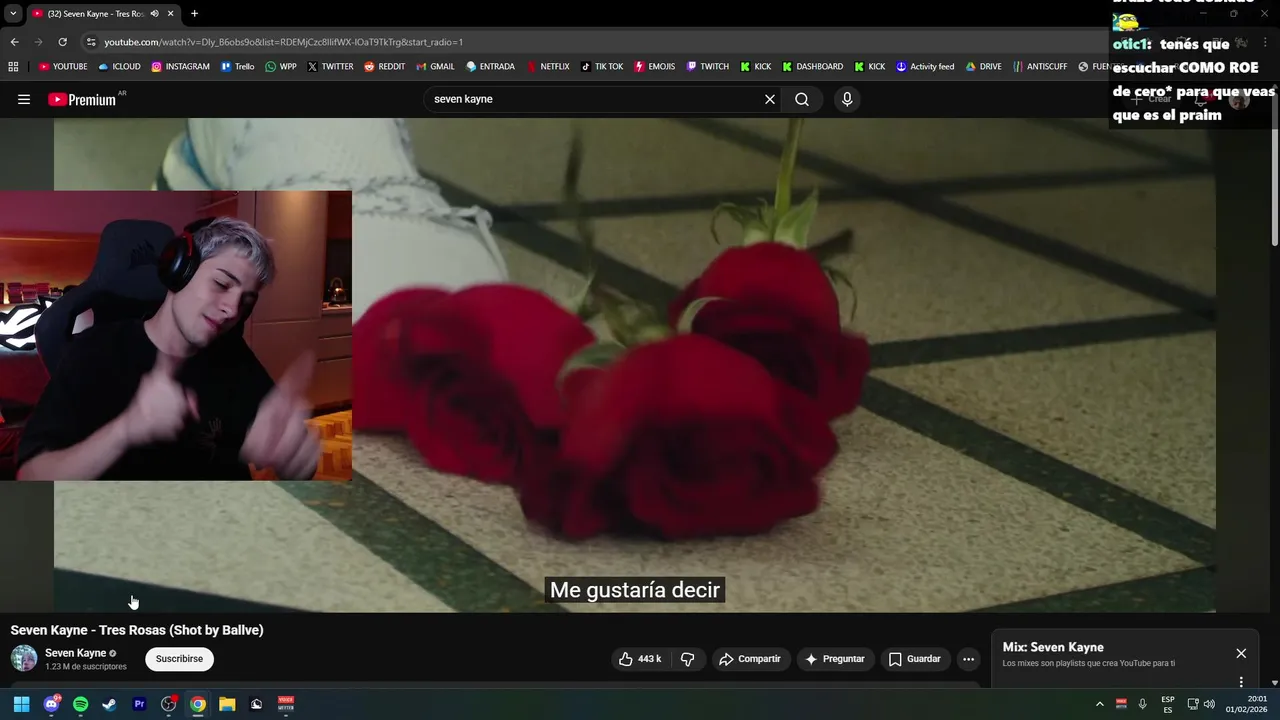Open the Chrome apps grid shortcut
The width and height of the screenshot is (1280, 720).
(x=13, y=67)
